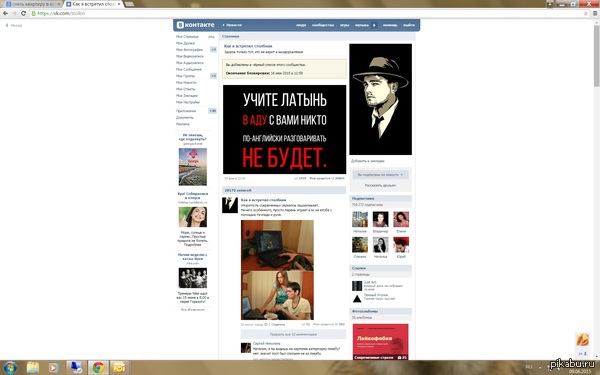Show all 33 comments under the post
This screenshot has height=375, width=600.
coord(293,334)
